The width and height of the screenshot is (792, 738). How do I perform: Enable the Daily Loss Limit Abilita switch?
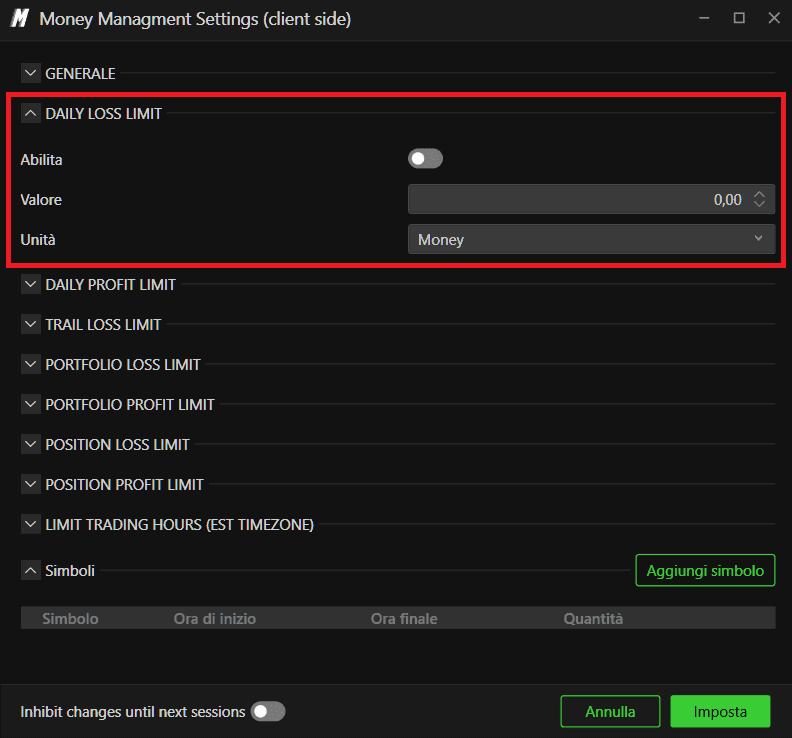pyautogui.click(x=425, y=159)
